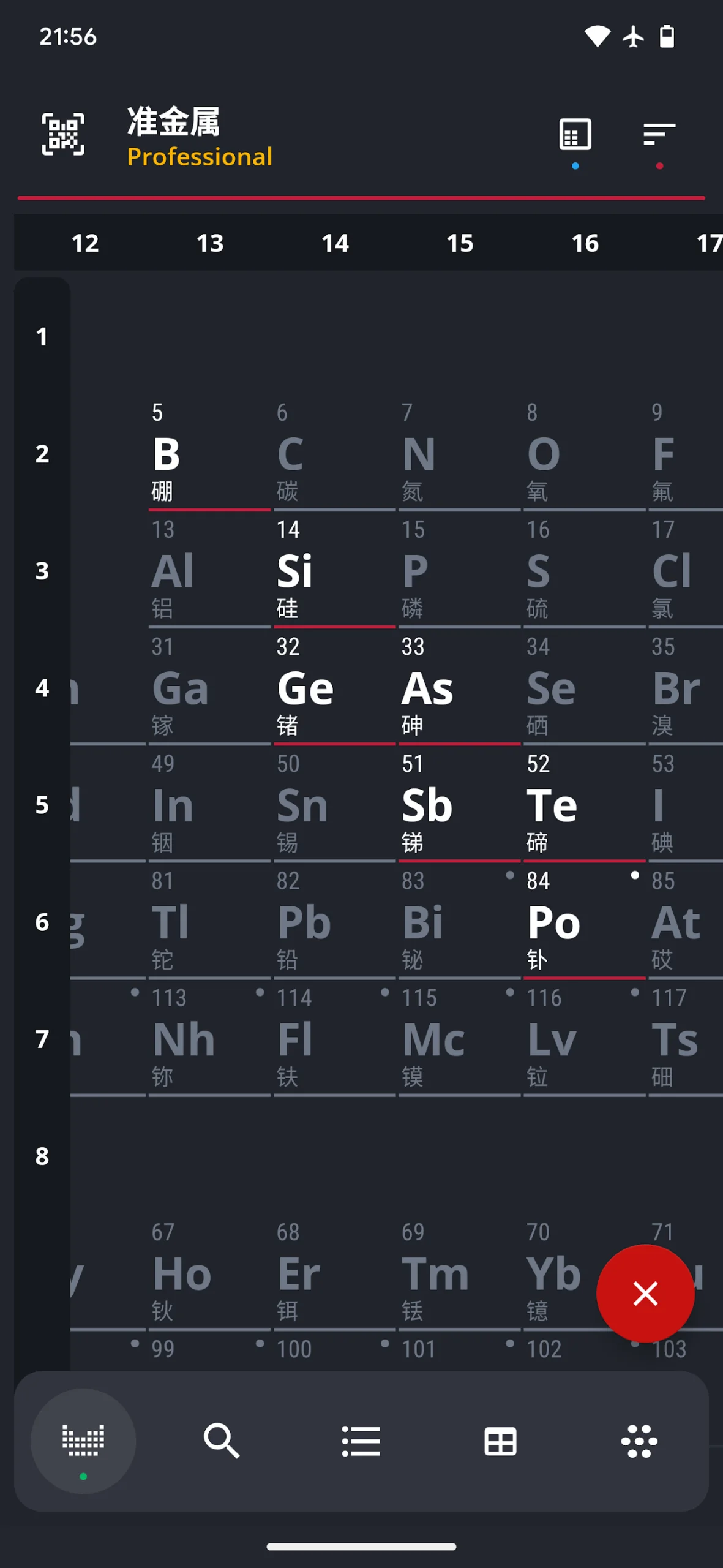Image resolution: width=723 pixels, height=1568 pixels.
Task: Open the Polonium (Po) element cell
Action: click(x=583, y=922)
